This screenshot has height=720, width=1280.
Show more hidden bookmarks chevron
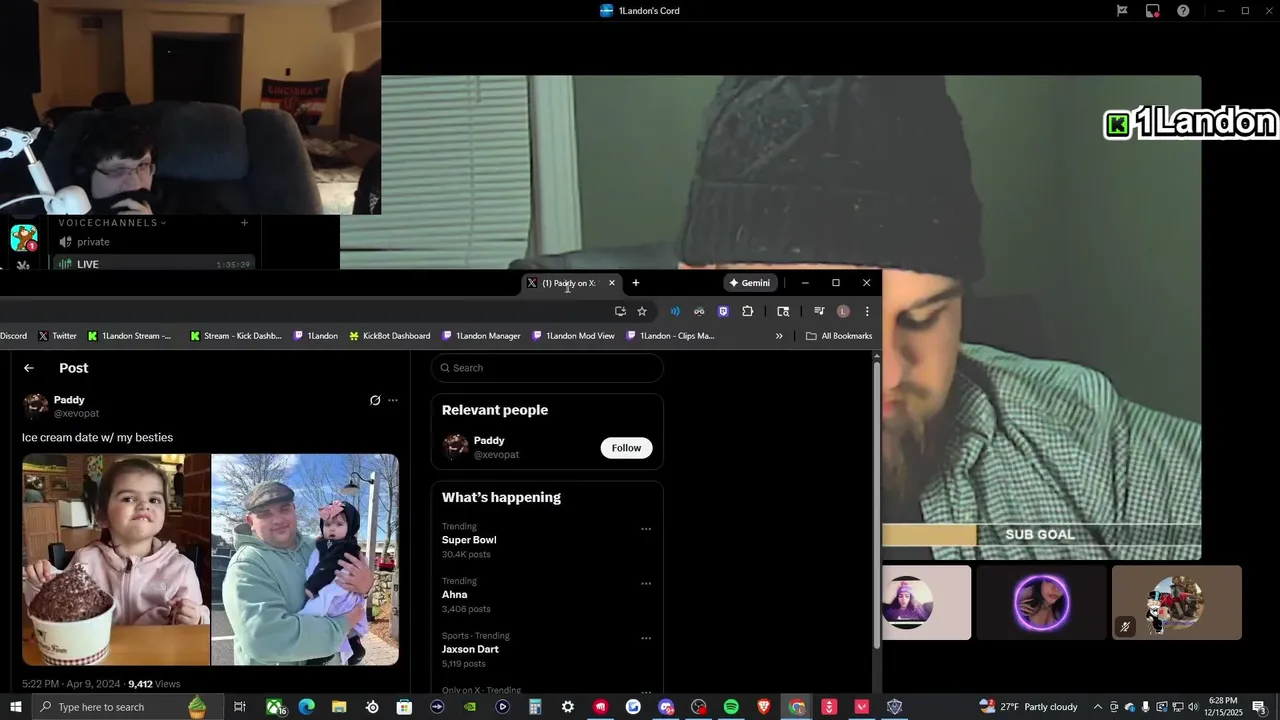[x=779, y=336]
